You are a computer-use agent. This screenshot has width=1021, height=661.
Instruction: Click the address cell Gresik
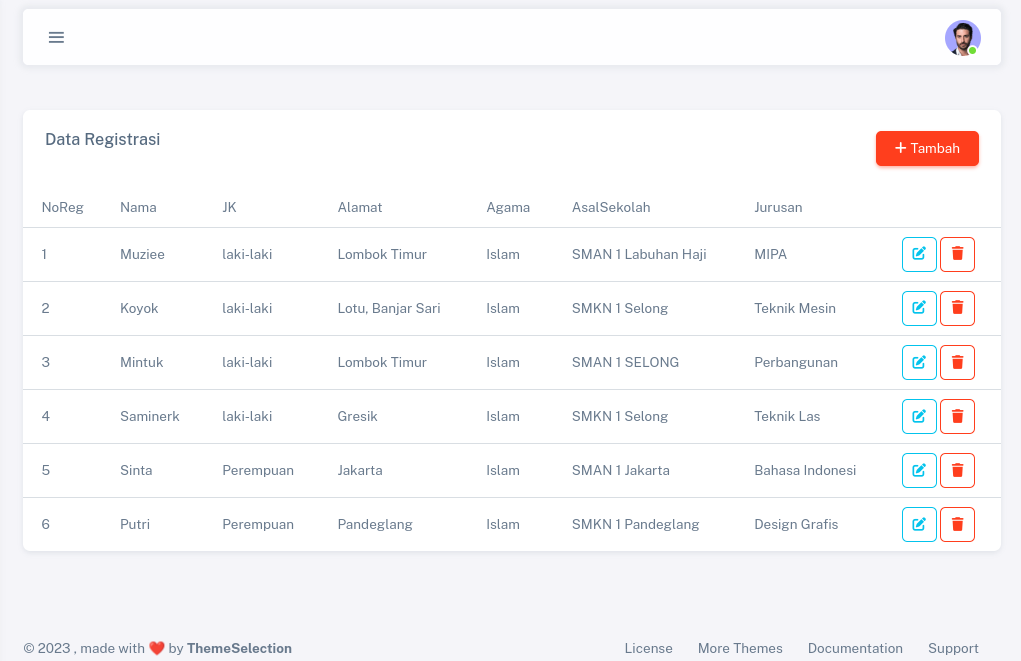click(x=357, y=417)
